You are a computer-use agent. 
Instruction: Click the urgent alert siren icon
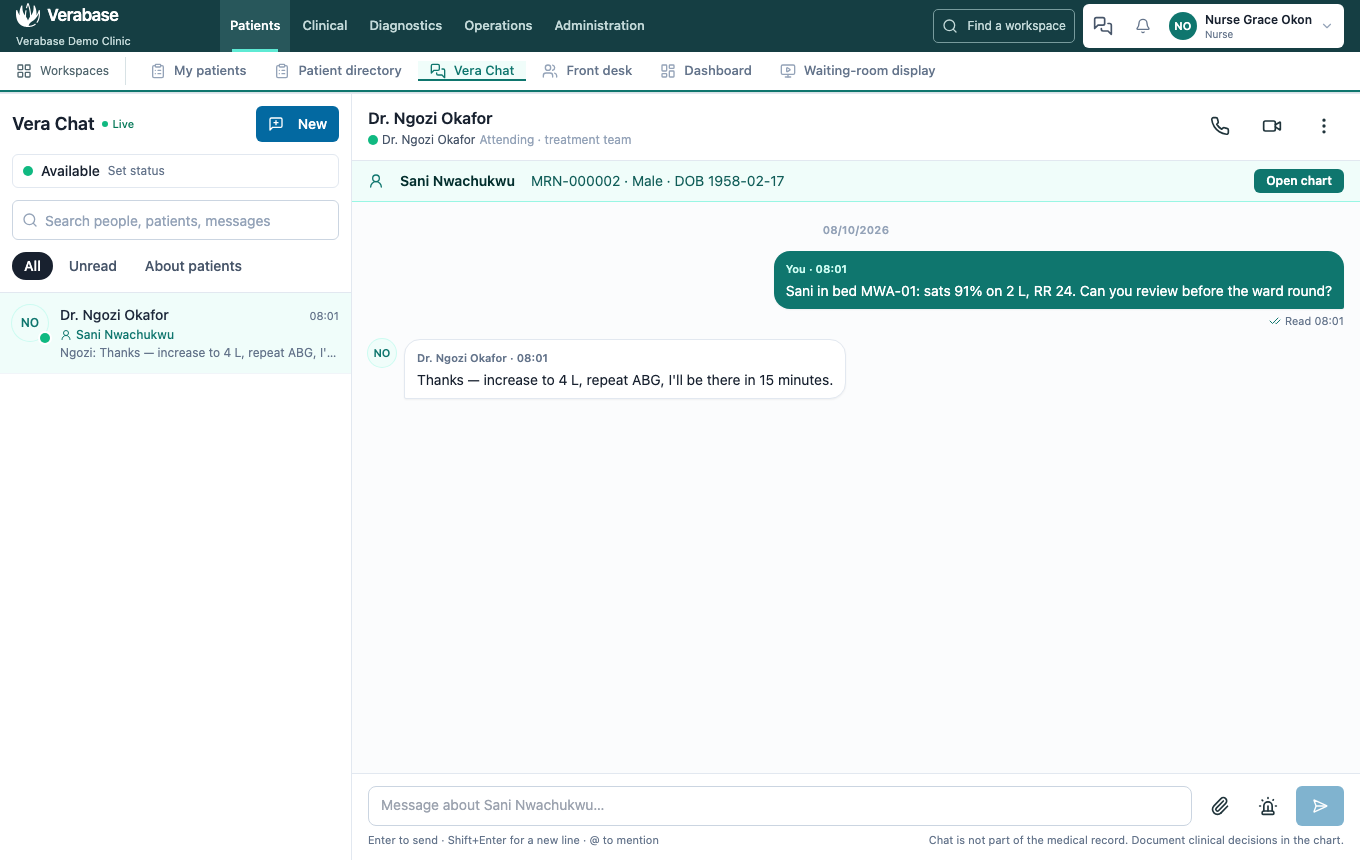pos(1268,806)
